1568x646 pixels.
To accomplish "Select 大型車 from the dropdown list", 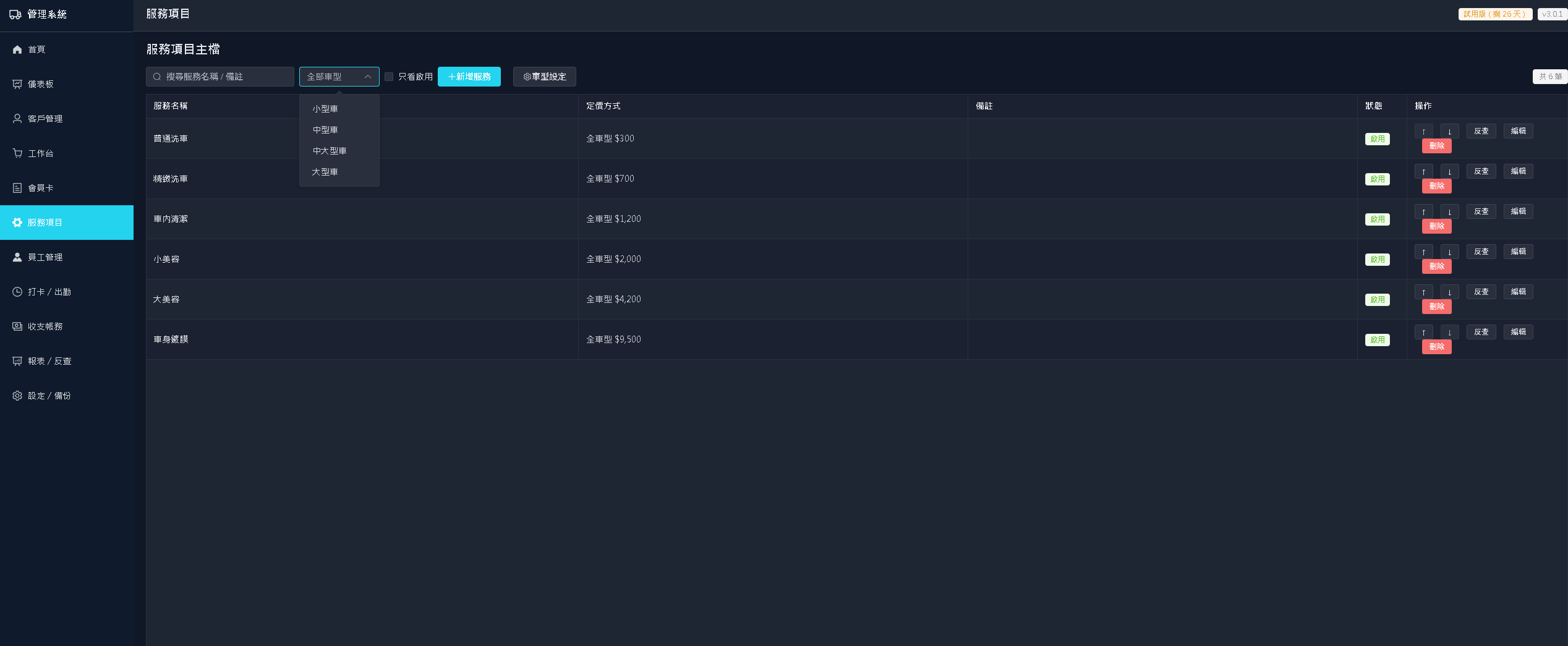I will (339, 172).
